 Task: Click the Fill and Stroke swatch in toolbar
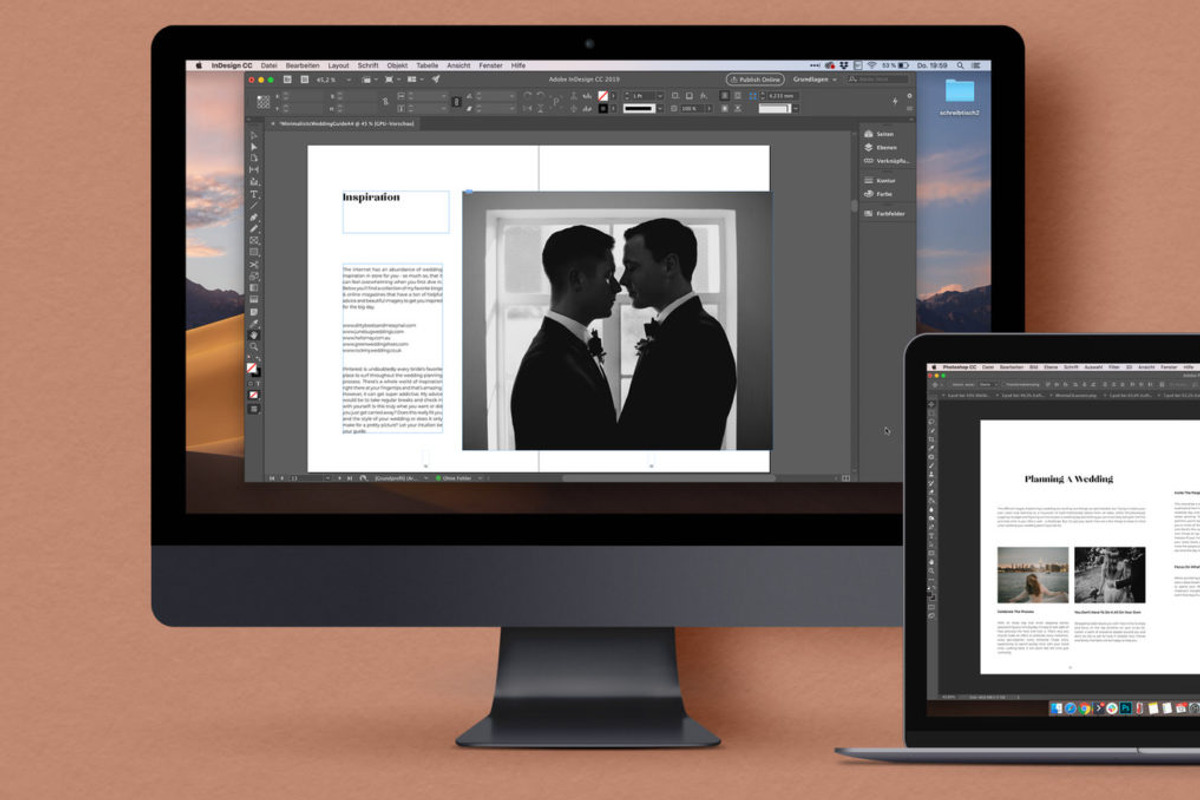(x=253, y=368)
